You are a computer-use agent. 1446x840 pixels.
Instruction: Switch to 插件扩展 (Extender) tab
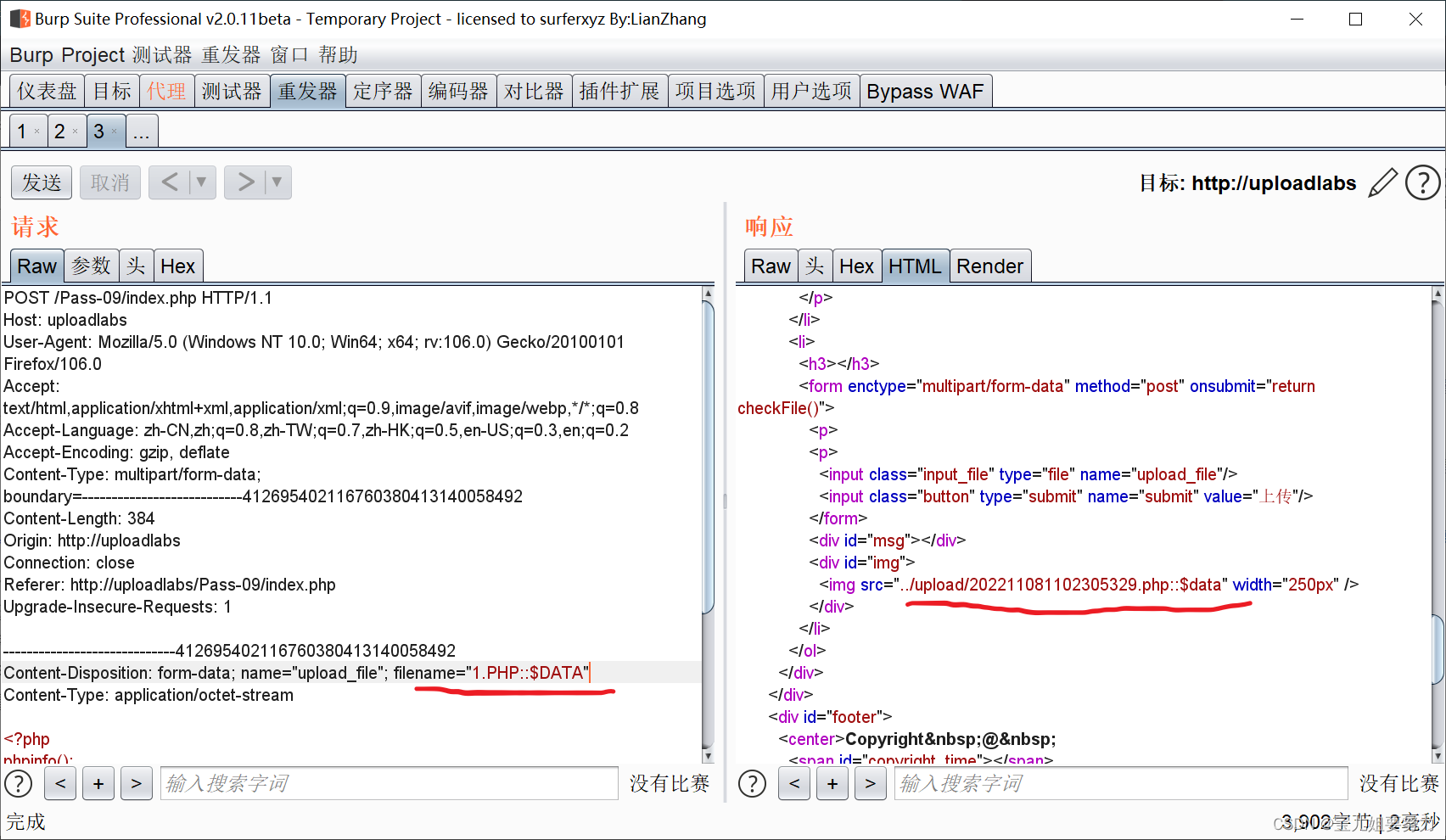pos(619,91)
